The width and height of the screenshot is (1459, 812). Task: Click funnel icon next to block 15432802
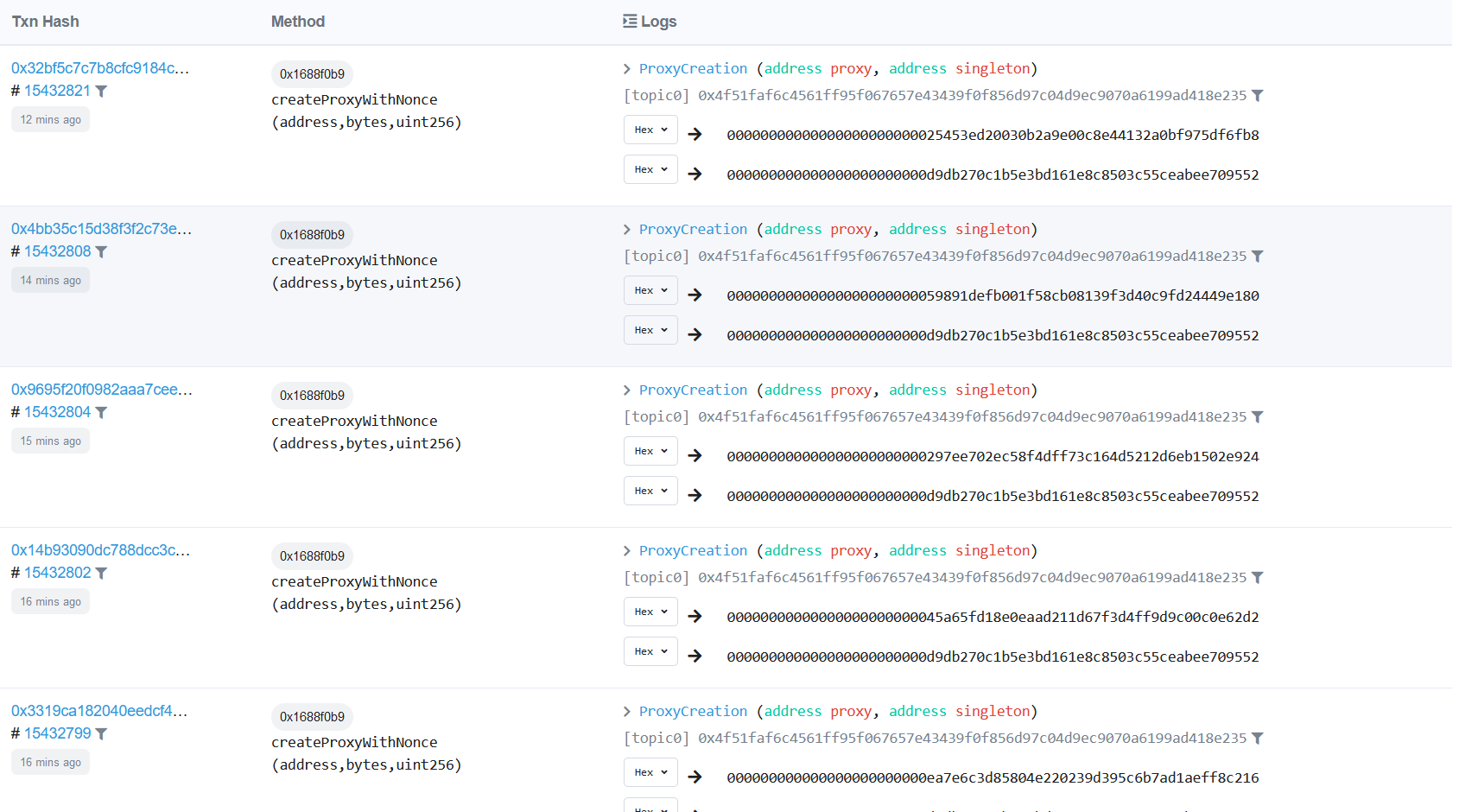coord(101,574)
